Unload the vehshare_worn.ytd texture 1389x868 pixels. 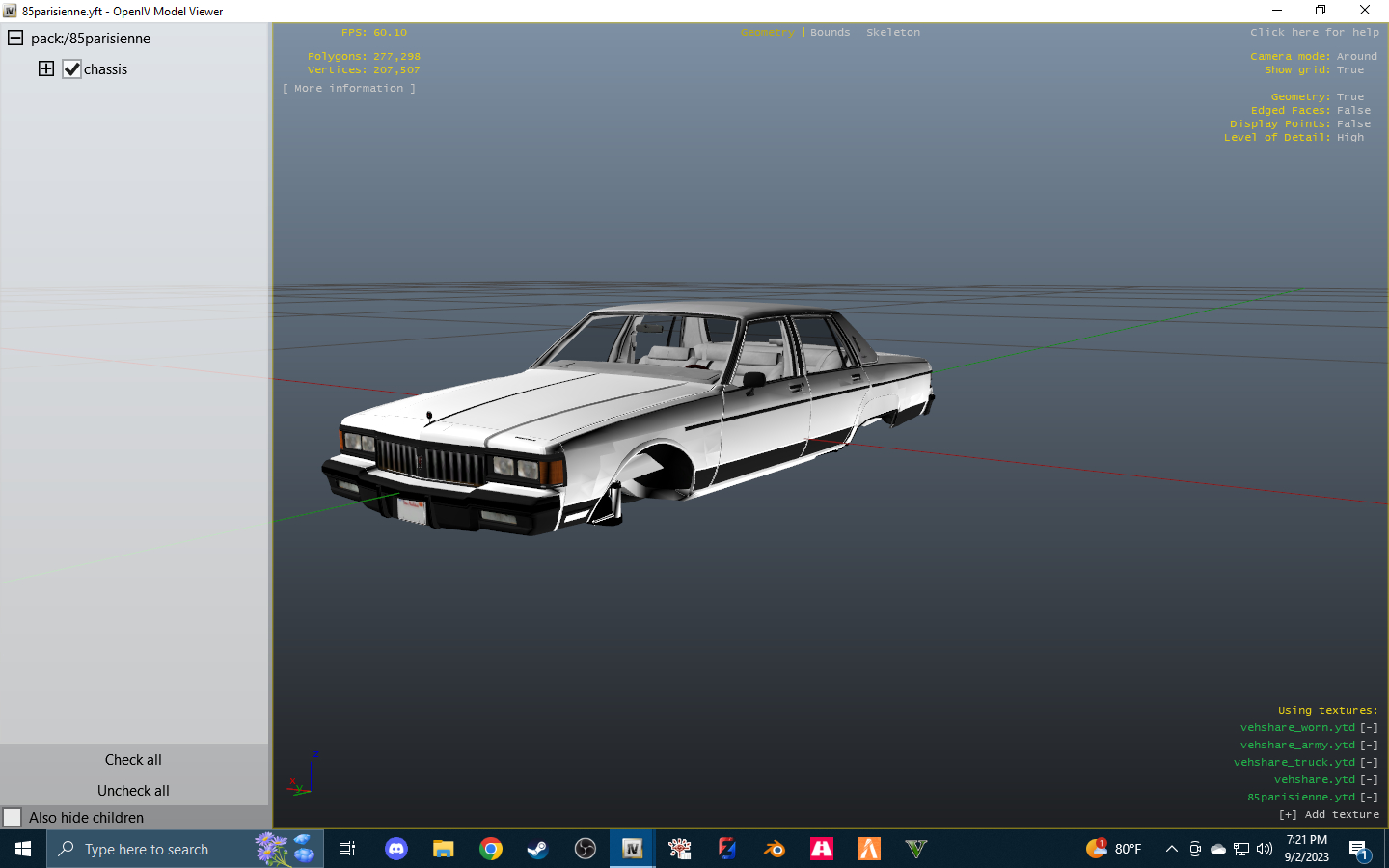1368,727
